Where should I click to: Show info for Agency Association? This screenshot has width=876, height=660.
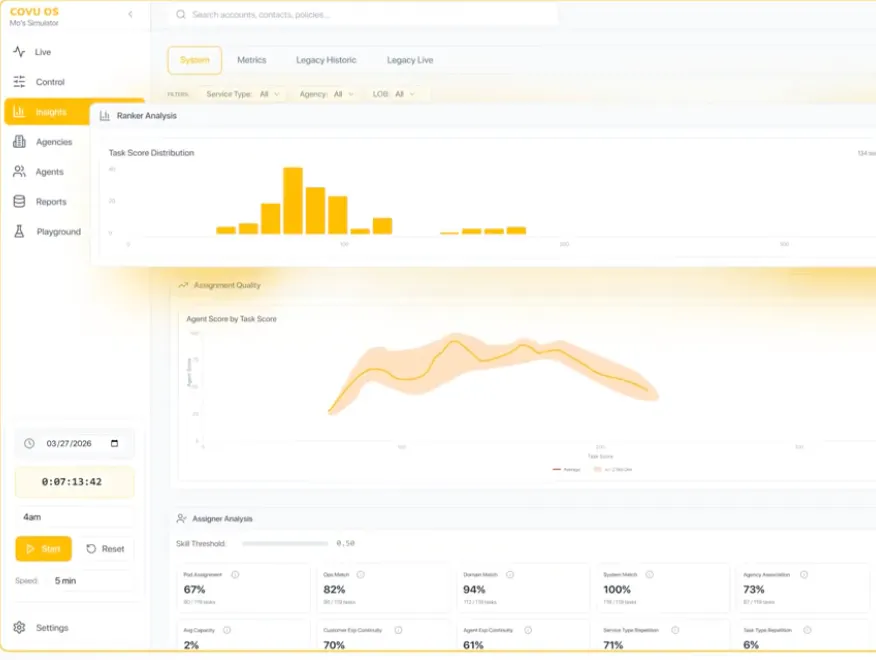(x=804, y=574)
